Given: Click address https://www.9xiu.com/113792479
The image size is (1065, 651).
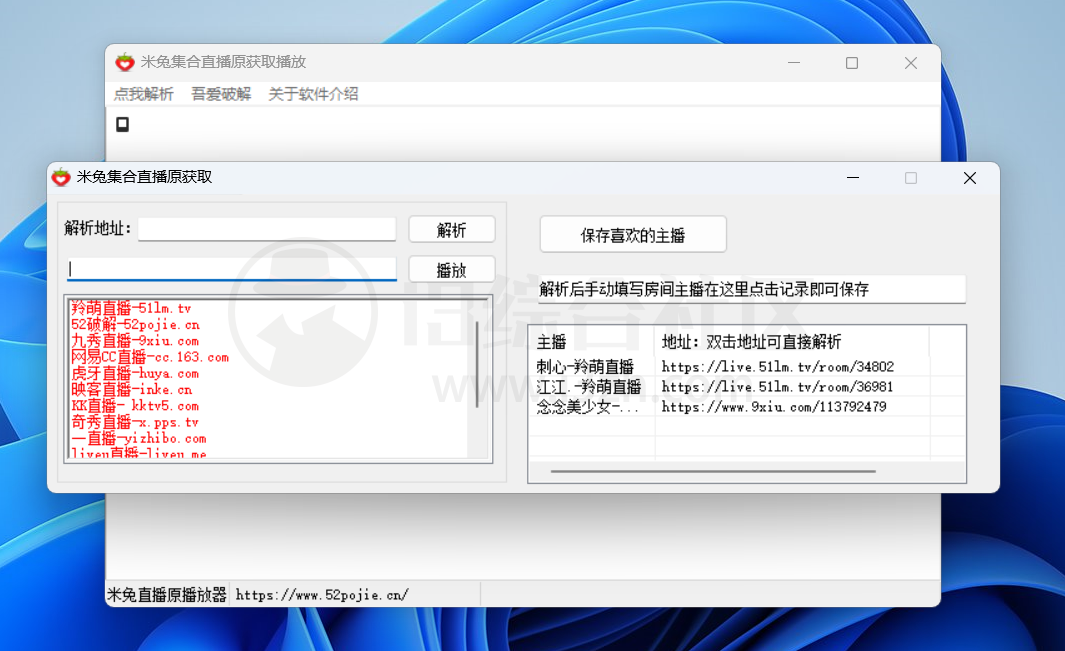Looking at the screenshot, I should click(774, 407).
